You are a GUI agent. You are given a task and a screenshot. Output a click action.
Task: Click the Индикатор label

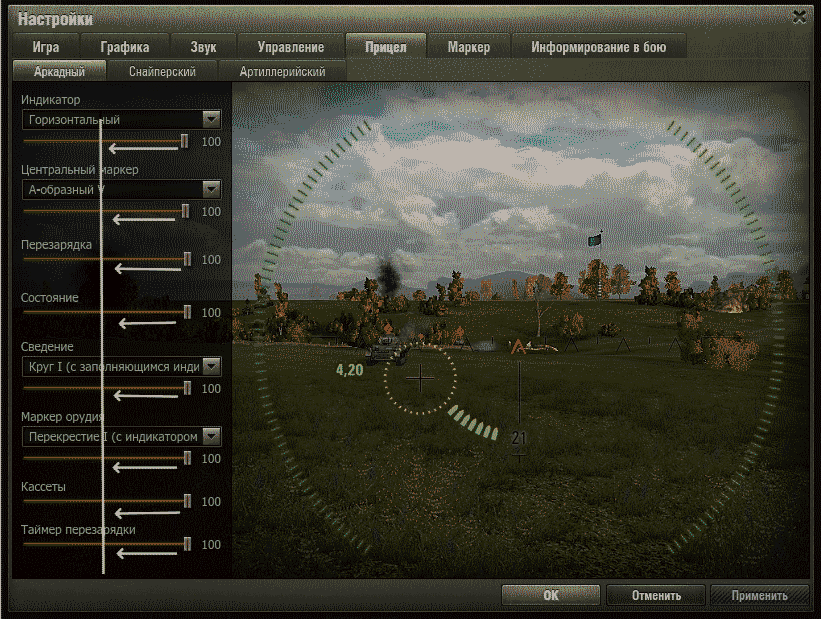coord(50,100)
